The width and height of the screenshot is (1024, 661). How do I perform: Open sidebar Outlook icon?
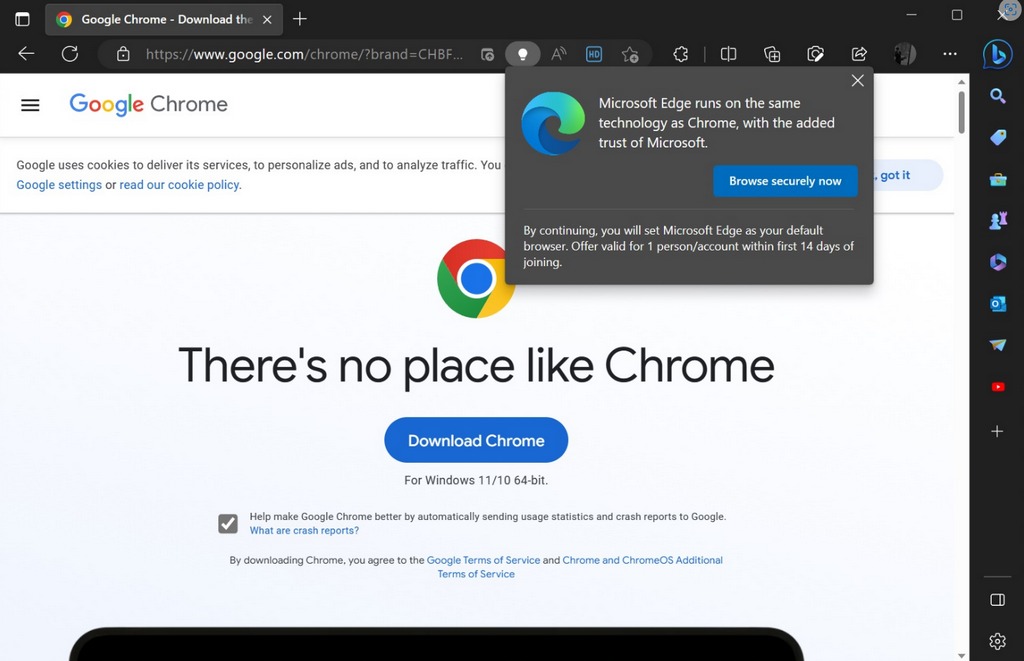(x=997, y=304)
